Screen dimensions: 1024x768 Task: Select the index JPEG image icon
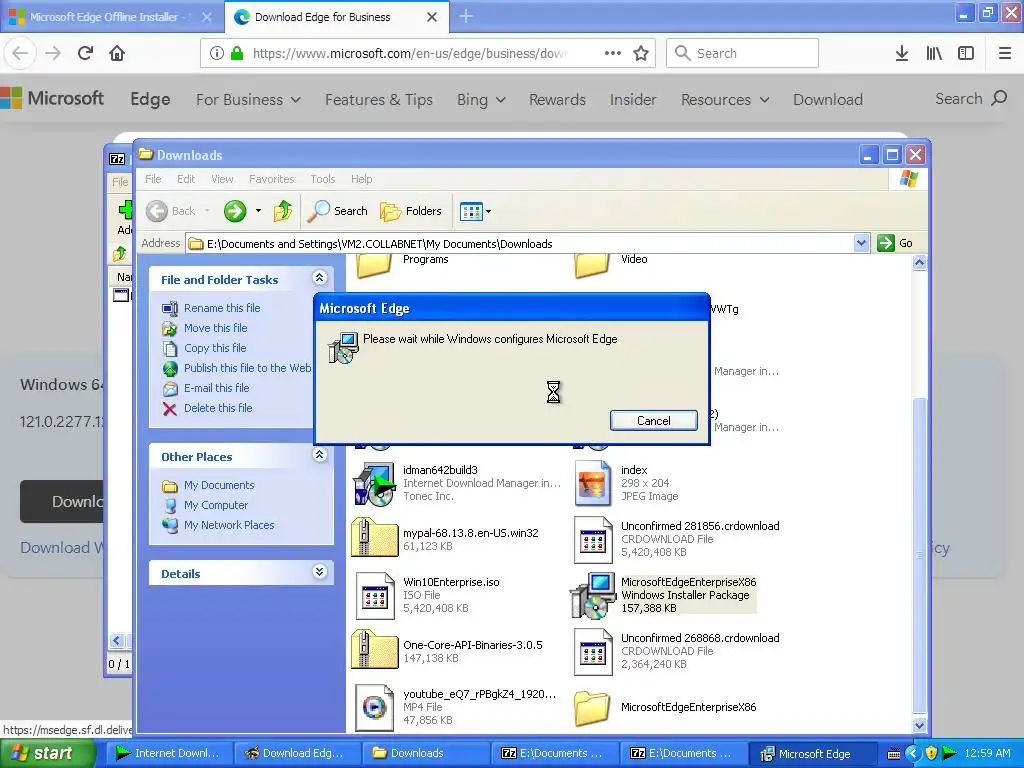pyautogui.click(x=592, y=483)
